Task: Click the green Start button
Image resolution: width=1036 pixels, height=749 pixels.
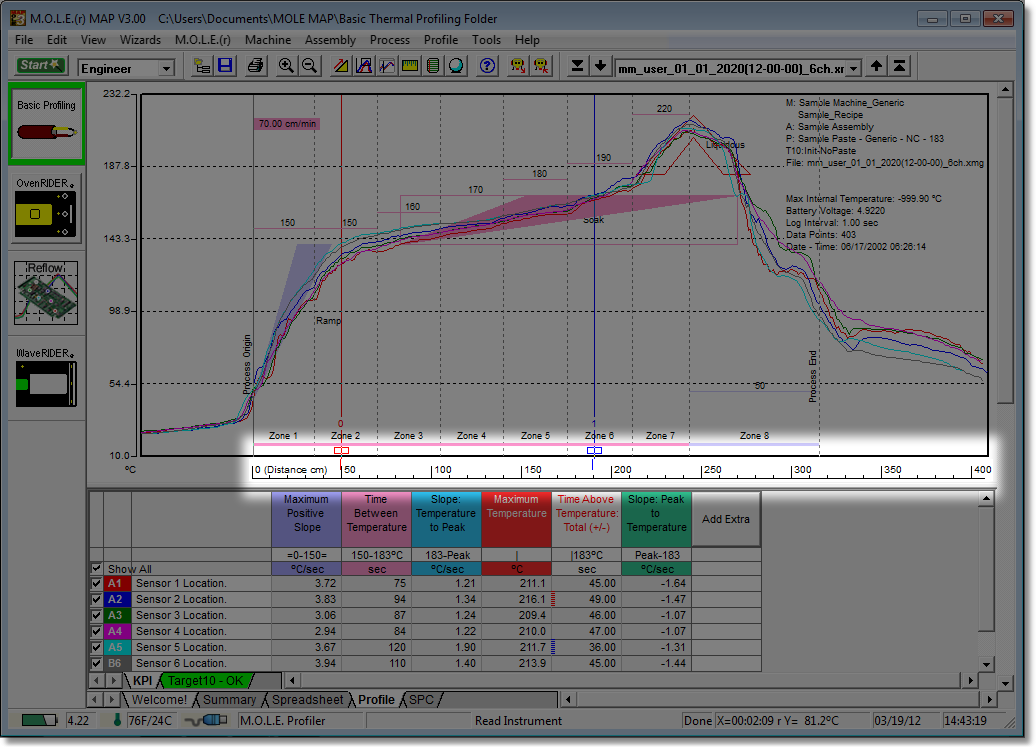Action: (x=40, y=65)
